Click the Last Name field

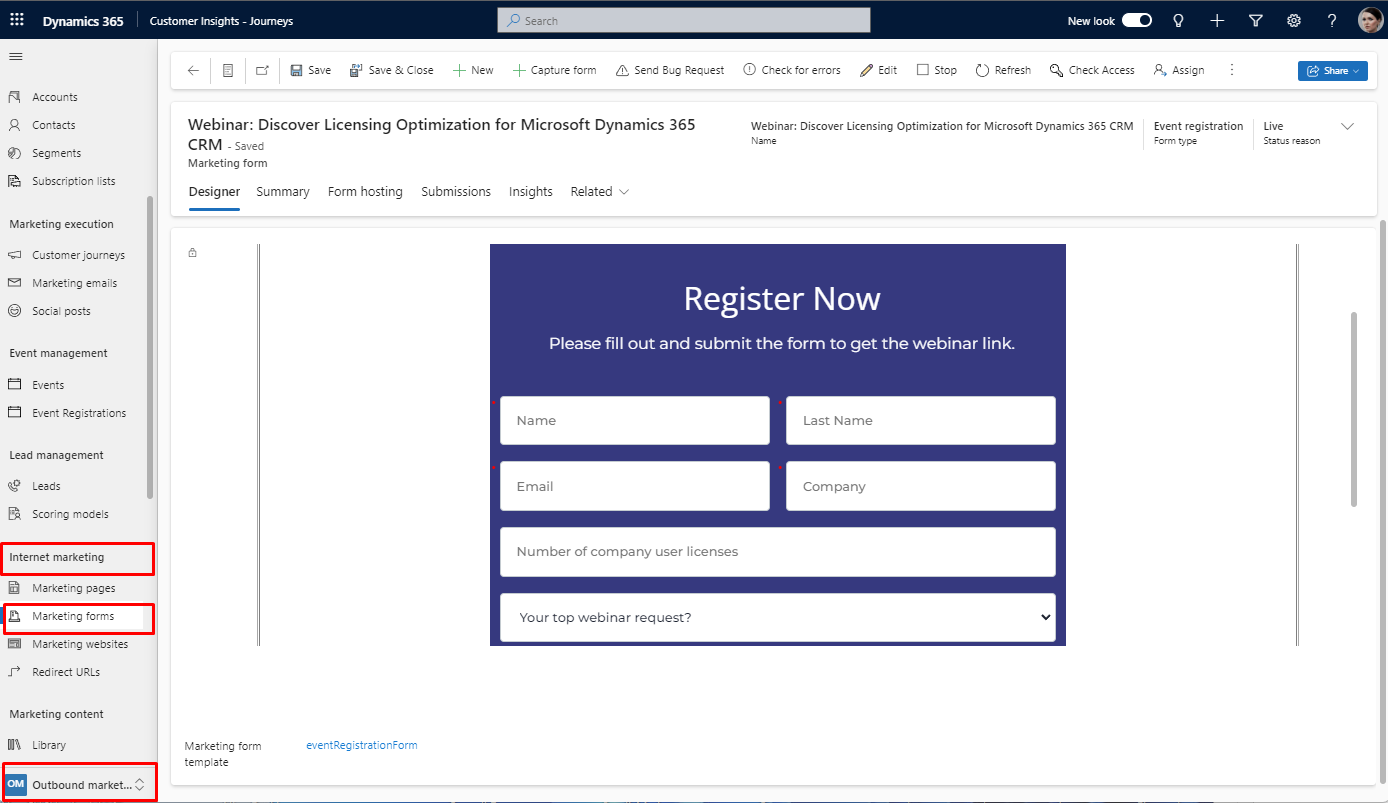click(x=921, y=421)
